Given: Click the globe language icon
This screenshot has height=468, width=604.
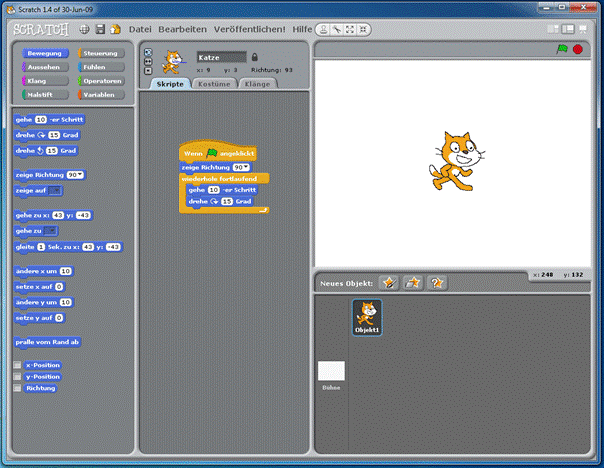Looking at the screenshot, I should pos(84,29).
